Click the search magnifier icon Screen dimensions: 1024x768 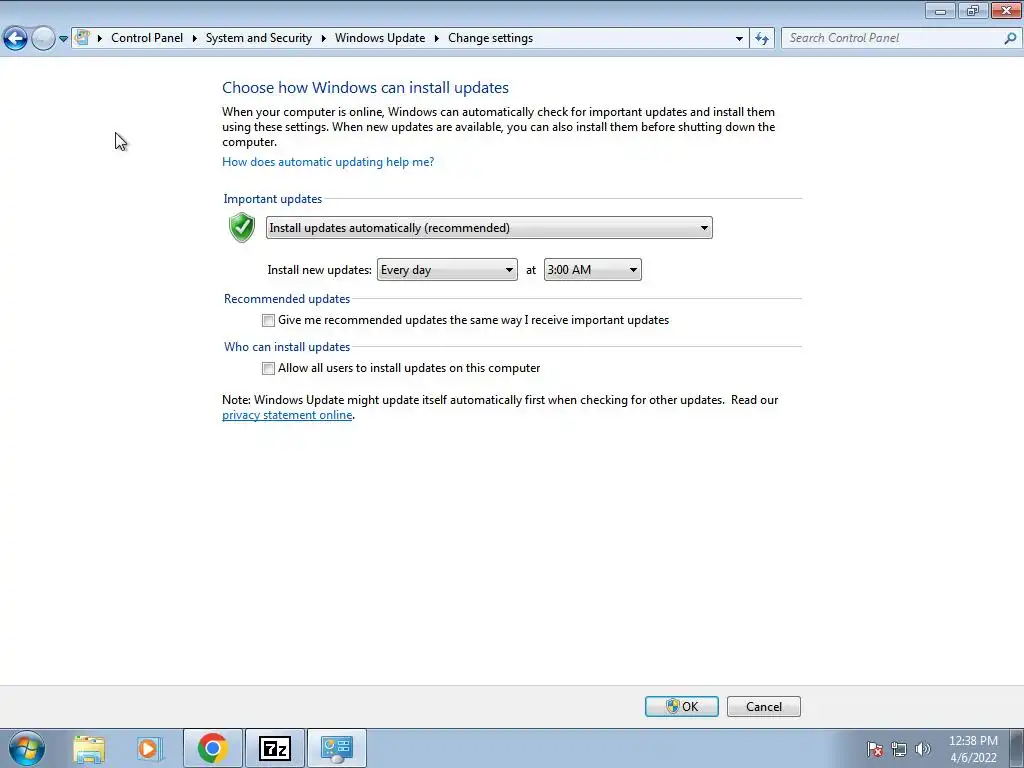tap(1010, 38)
